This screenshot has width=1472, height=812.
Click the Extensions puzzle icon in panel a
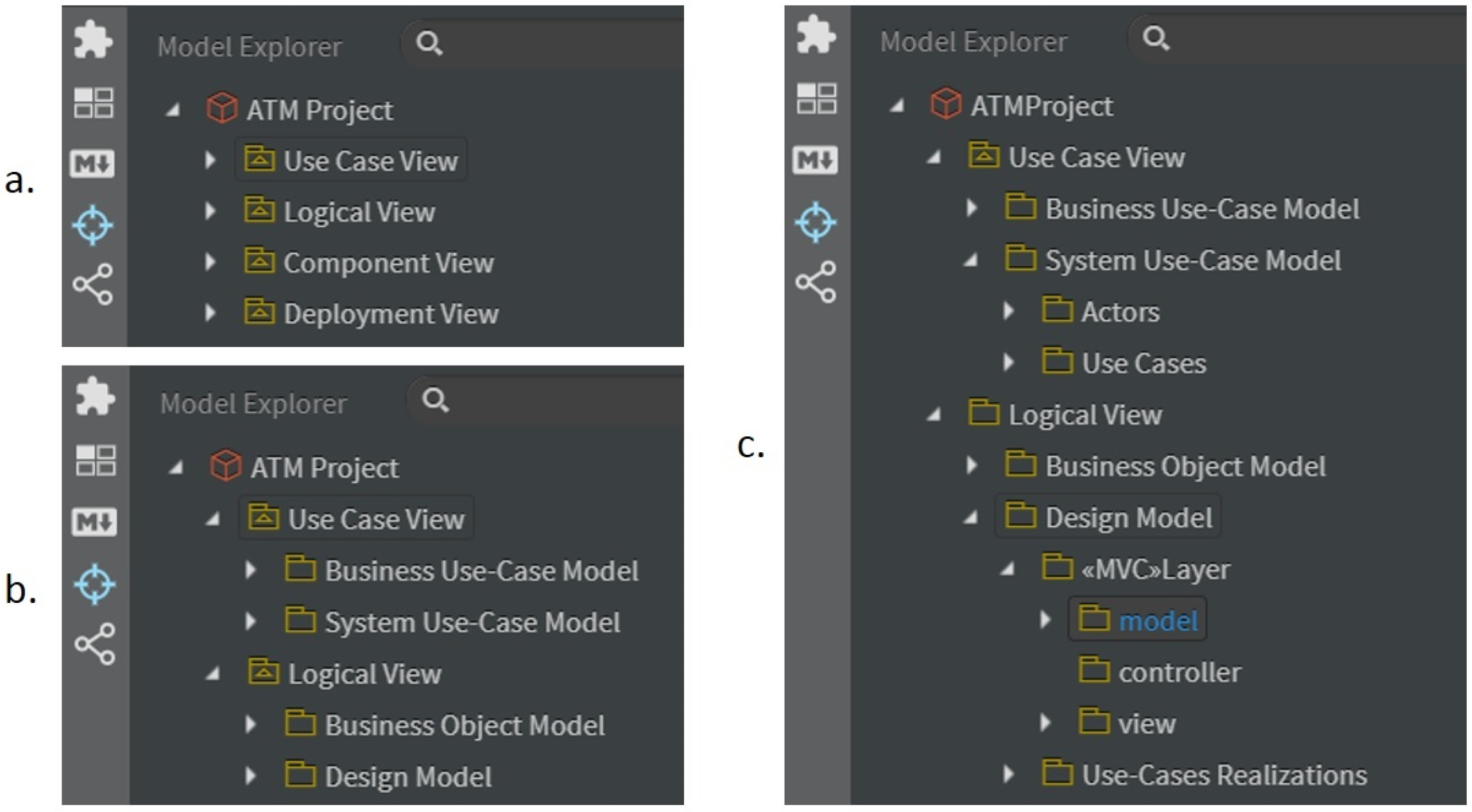pyautogui.click(x=93, y=40)
